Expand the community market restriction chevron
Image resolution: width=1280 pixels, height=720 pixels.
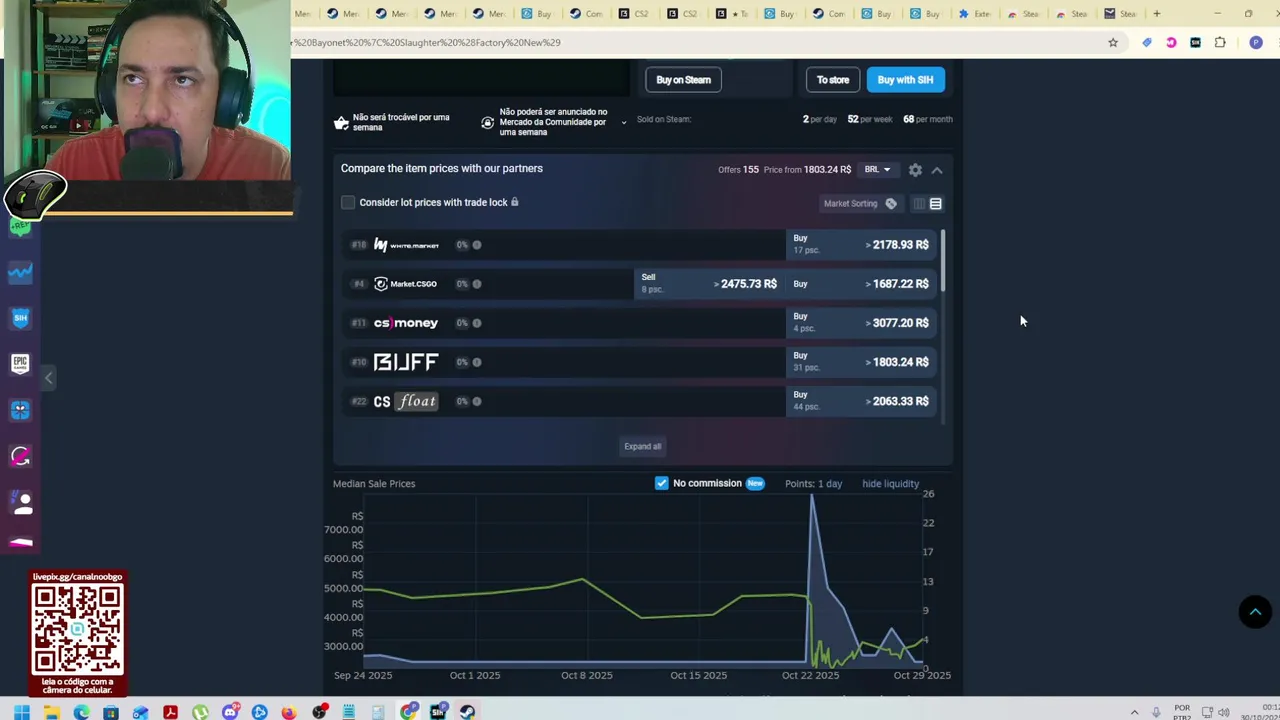click(623, 123)
